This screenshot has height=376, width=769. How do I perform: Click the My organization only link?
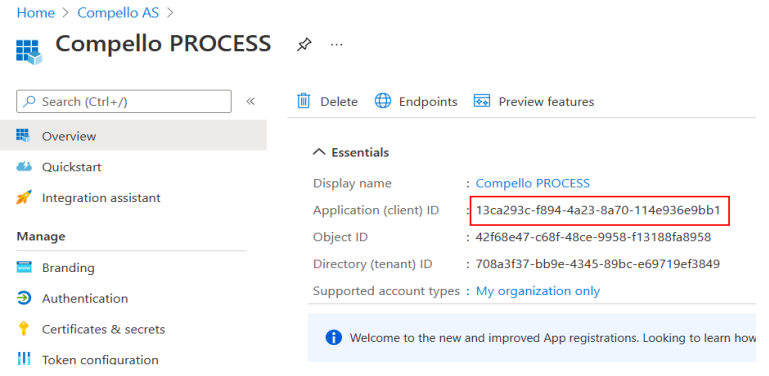pyautogui.click(x=538, y=291)
